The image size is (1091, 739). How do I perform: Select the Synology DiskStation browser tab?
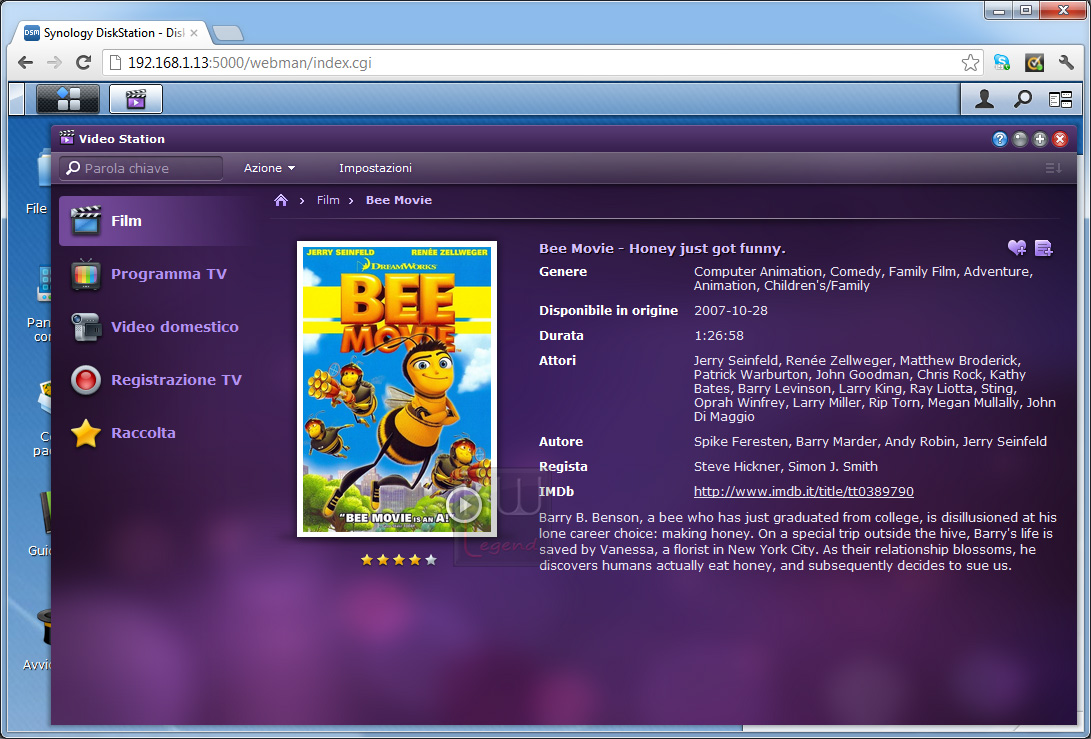111,33
